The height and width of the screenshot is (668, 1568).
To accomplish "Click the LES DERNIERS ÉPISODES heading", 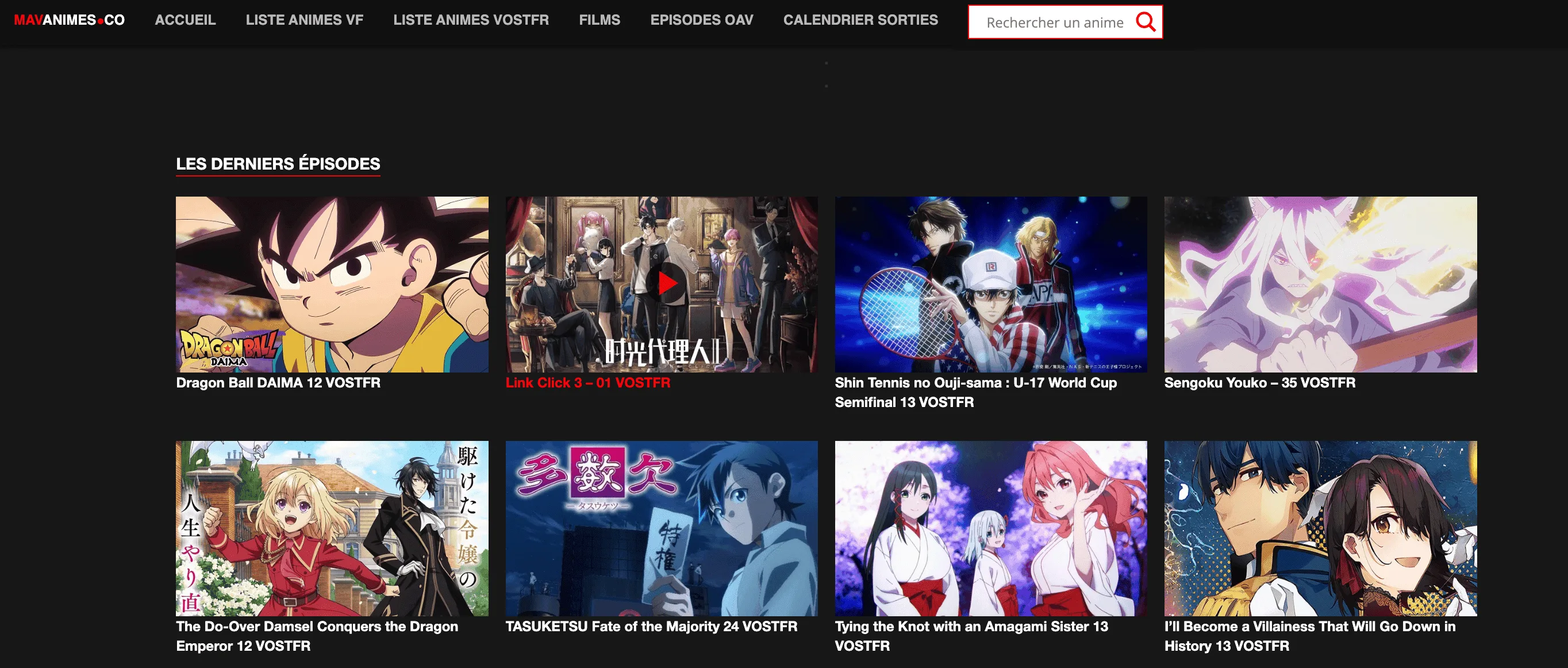I will 278,163.
